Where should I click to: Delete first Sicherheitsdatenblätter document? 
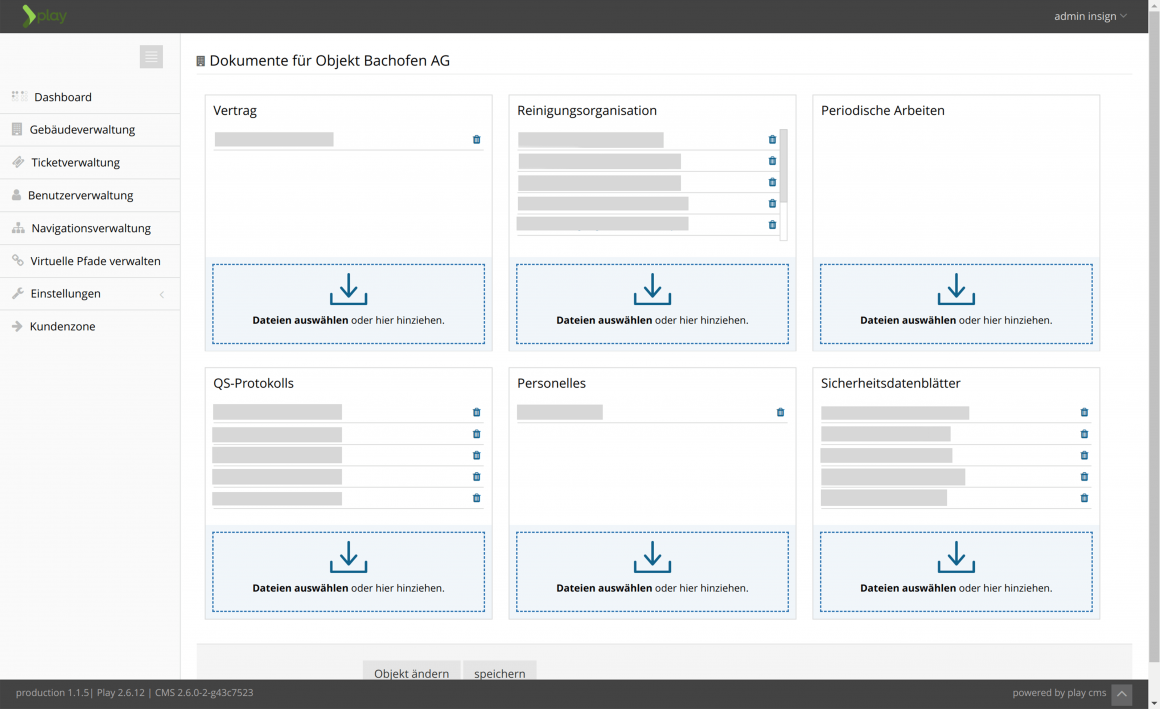1084,412
